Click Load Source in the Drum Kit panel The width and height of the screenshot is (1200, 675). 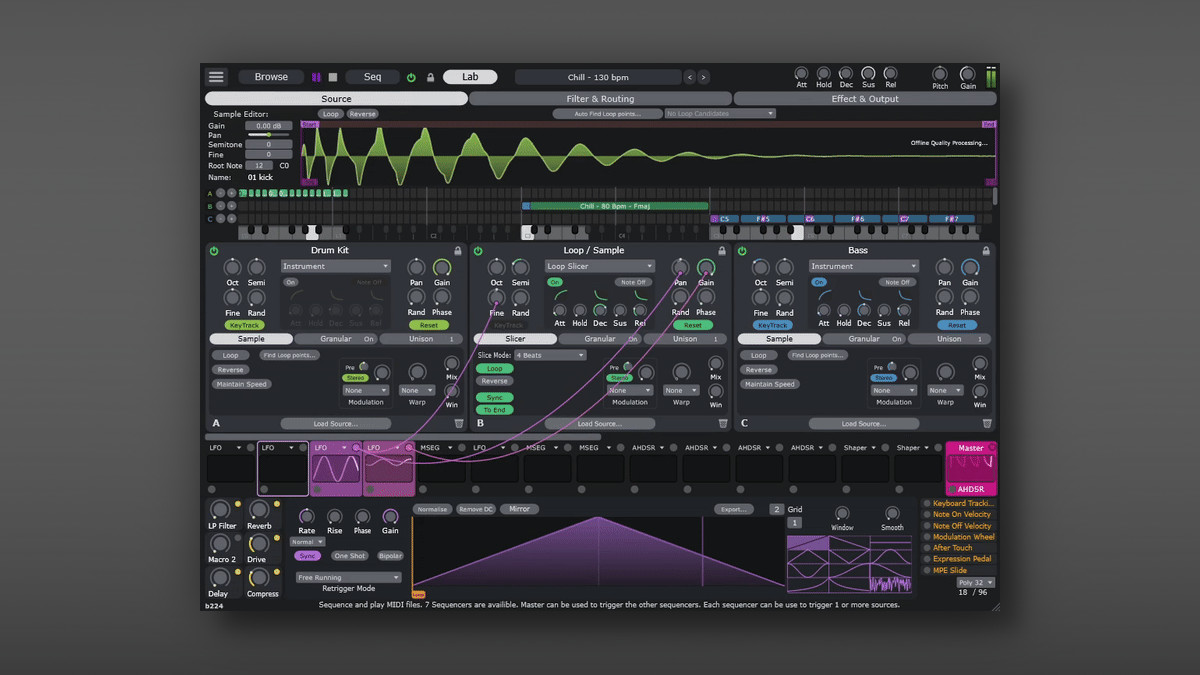(334, 424)
